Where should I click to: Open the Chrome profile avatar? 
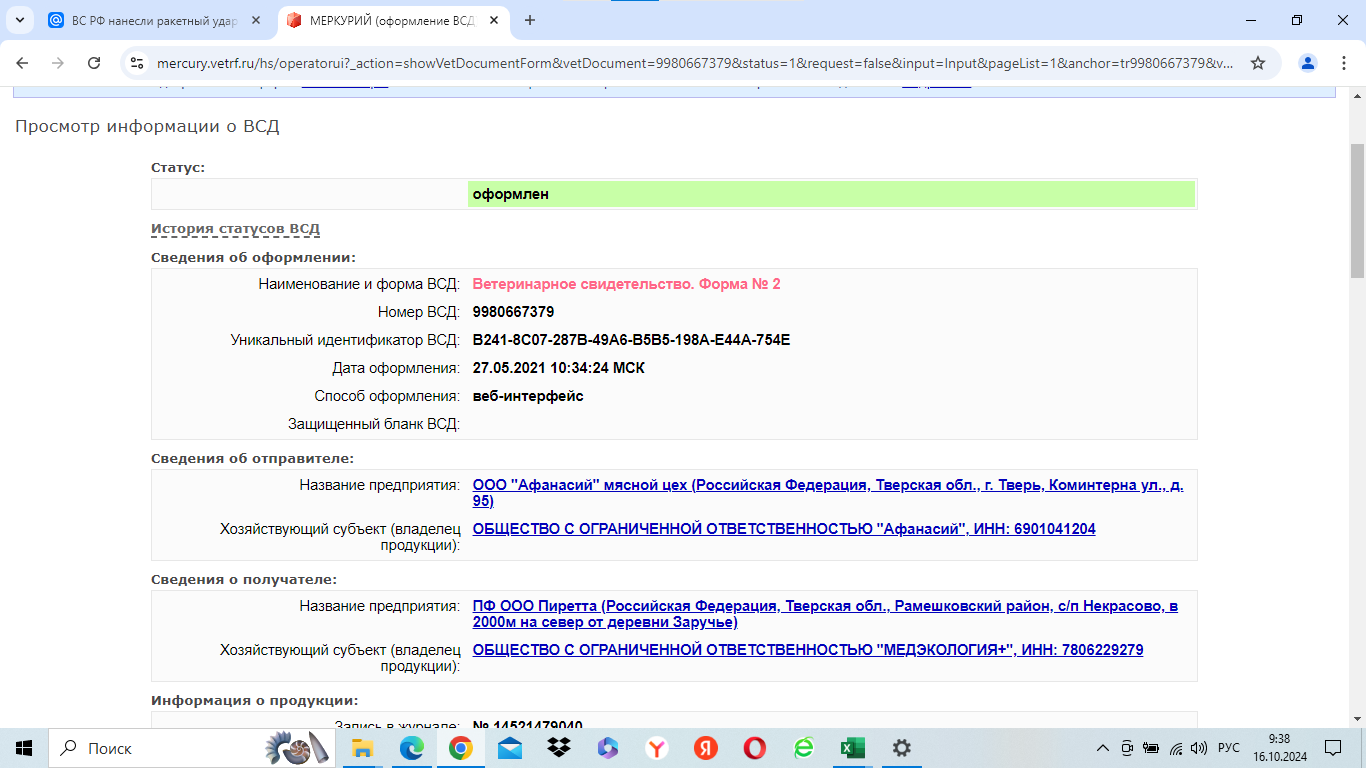(1308, 62)
